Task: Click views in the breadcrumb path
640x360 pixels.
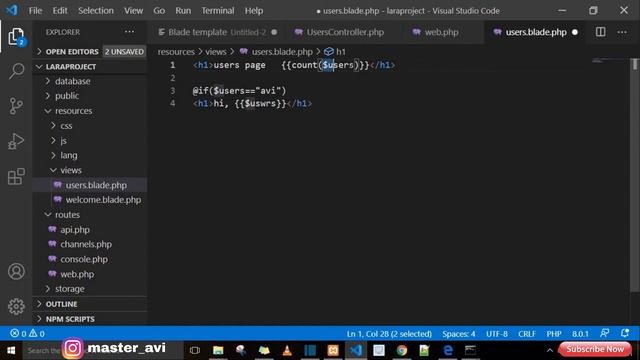Action: coord(216,52)
